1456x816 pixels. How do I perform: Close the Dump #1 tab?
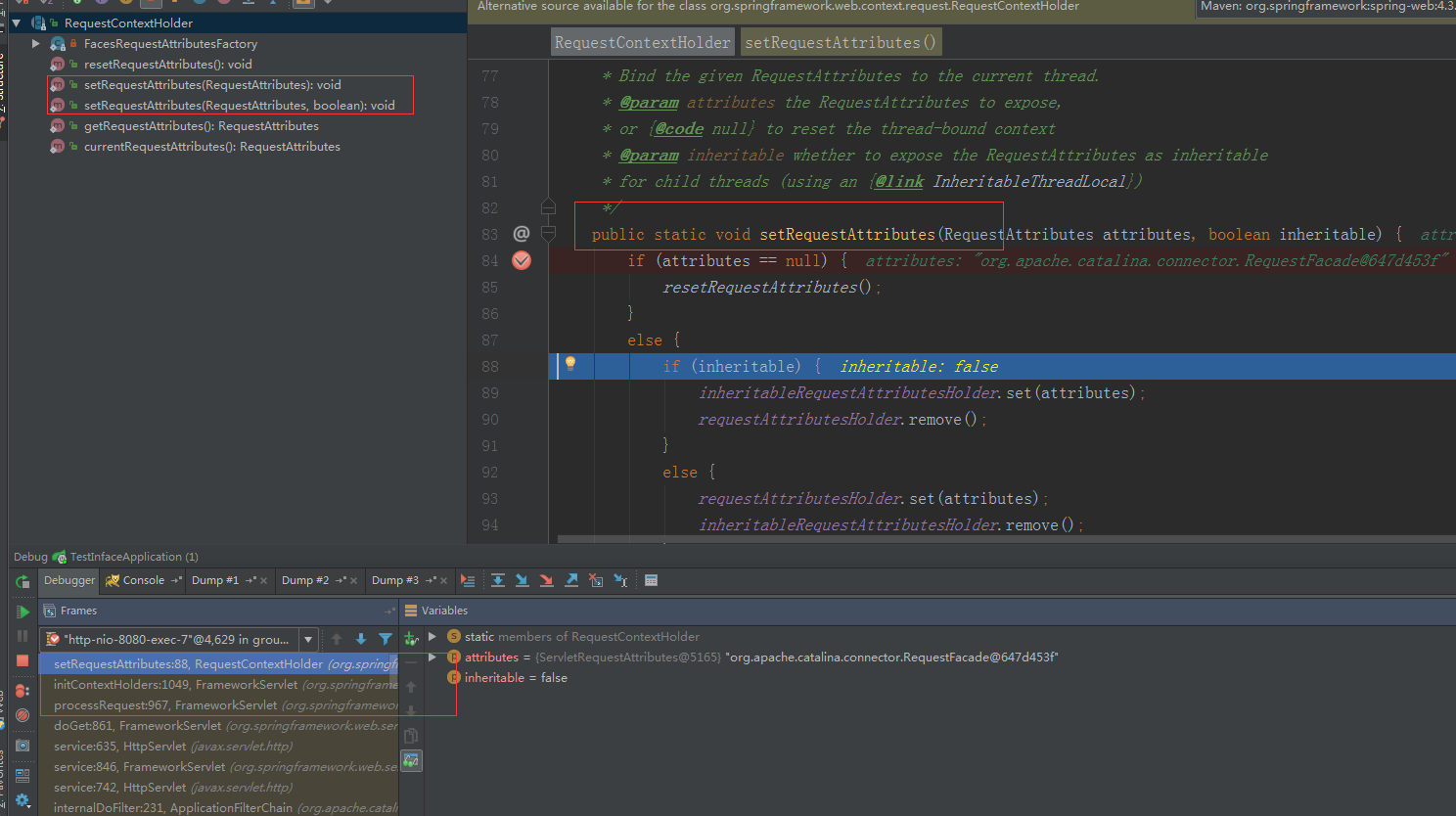coord(263,581)
